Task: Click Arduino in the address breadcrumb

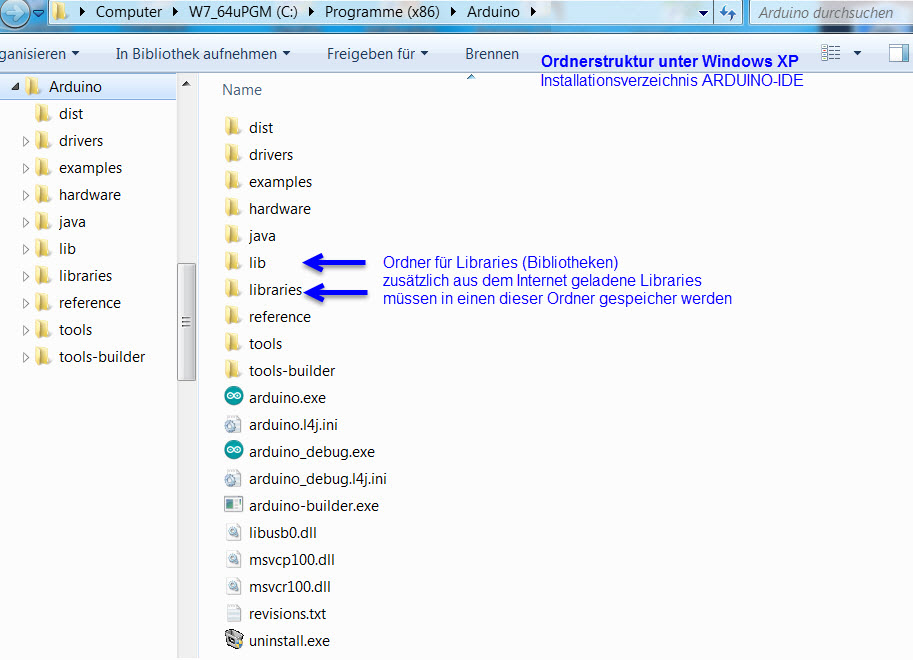Action: (x=493, y=12)
